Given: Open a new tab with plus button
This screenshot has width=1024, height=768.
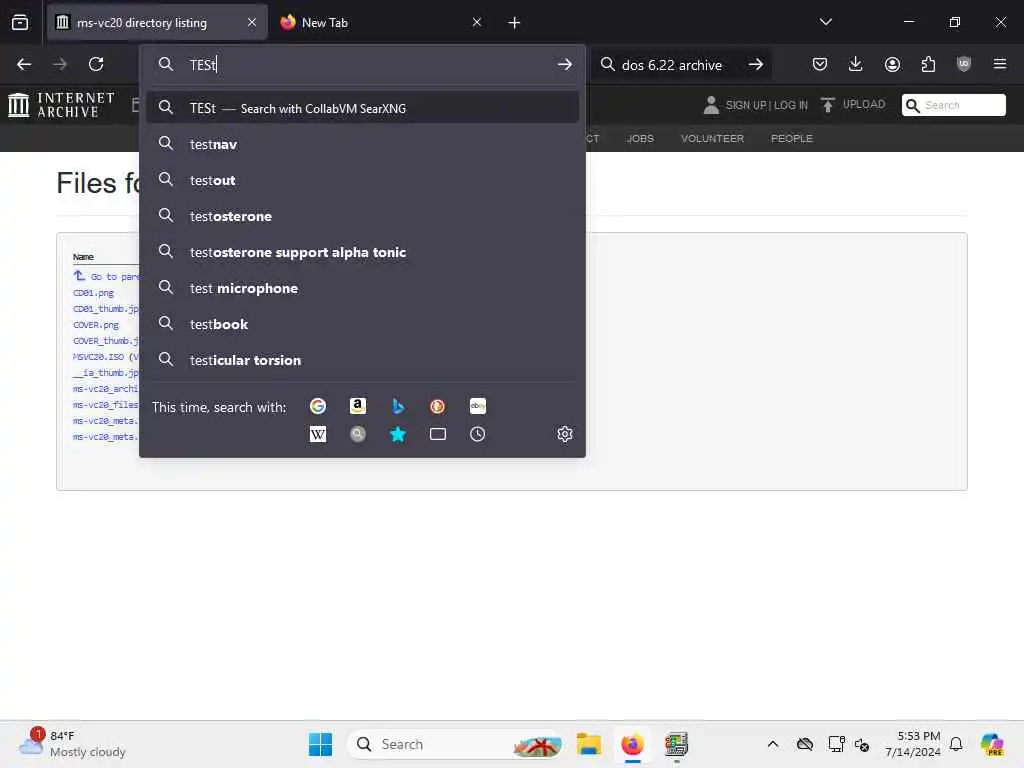Looking at the screenshot, I should pos(514,23).
